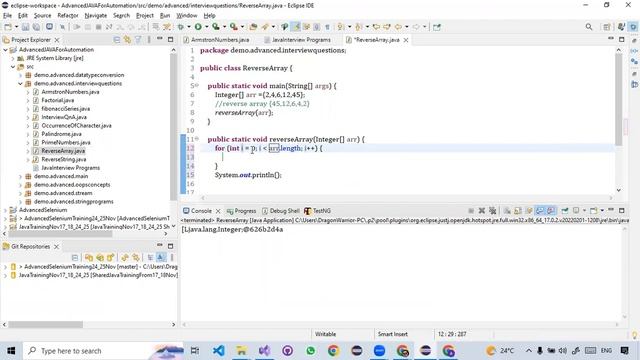Click the Git Repositories horizontal scrollbar
Screen dimensions: 640x360
click(x=46, y=324)
